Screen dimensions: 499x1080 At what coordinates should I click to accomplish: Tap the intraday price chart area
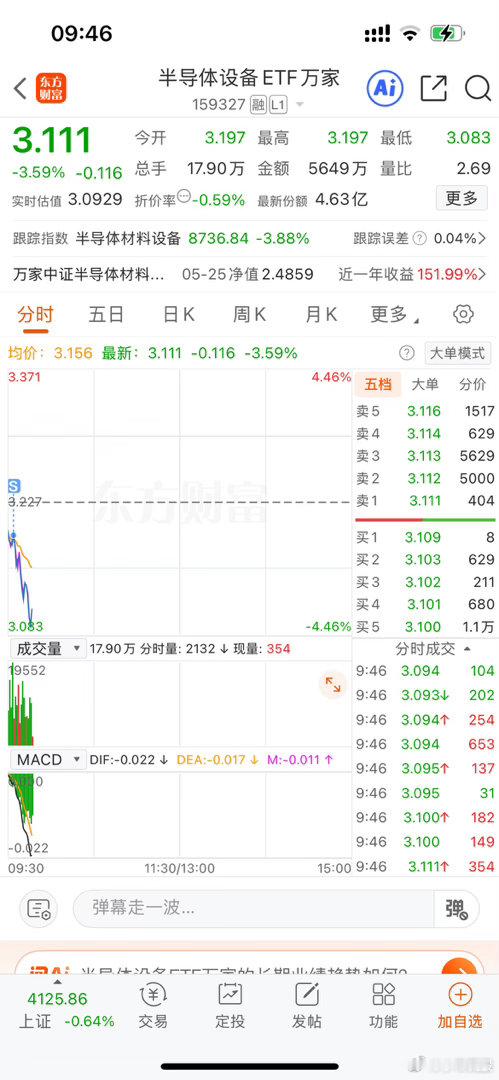point(180,501)
